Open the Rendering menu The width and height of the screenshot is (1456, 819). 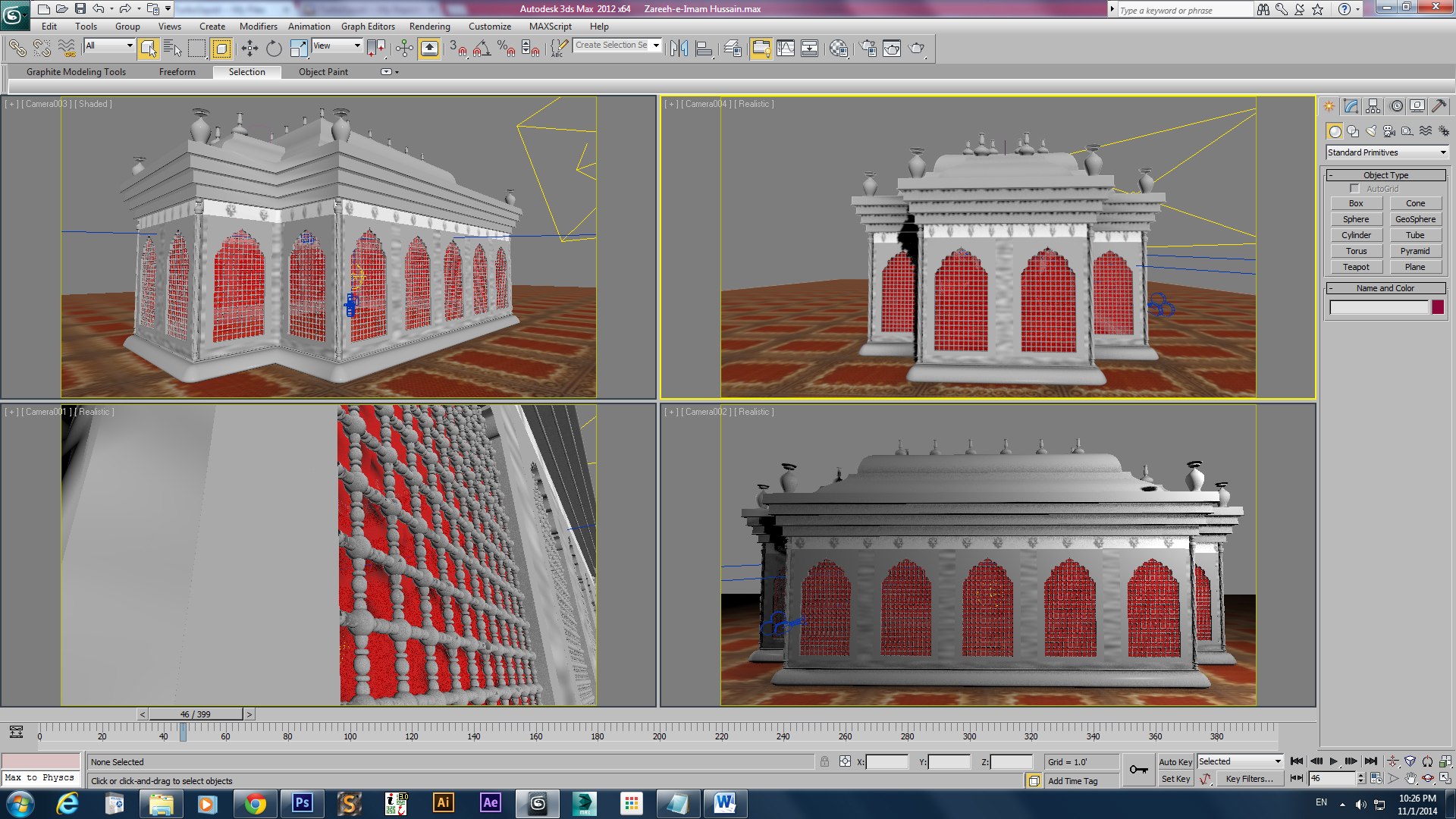coord(429,27)
